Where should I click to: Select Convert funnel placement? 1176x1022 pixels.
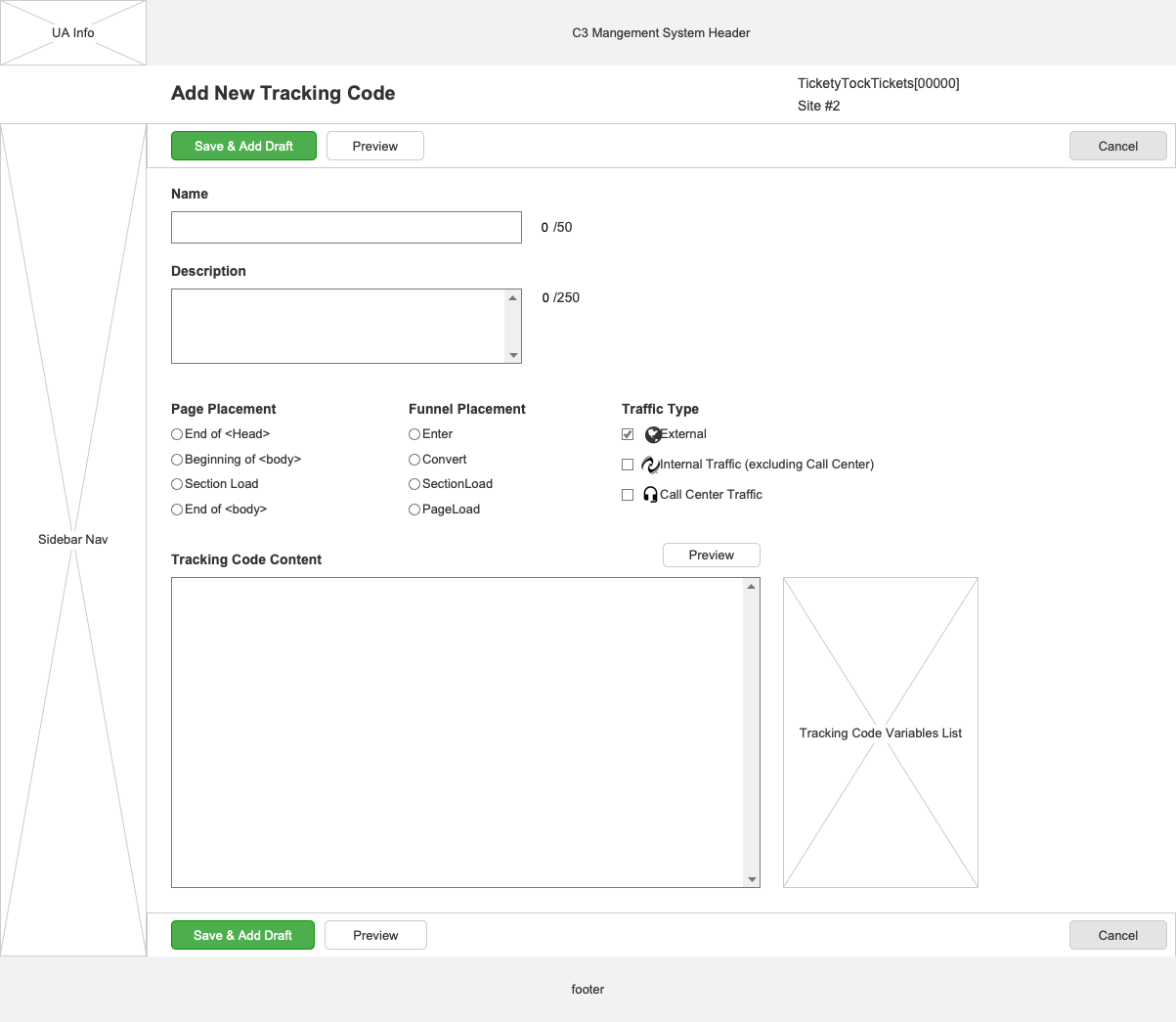point(414,460)
